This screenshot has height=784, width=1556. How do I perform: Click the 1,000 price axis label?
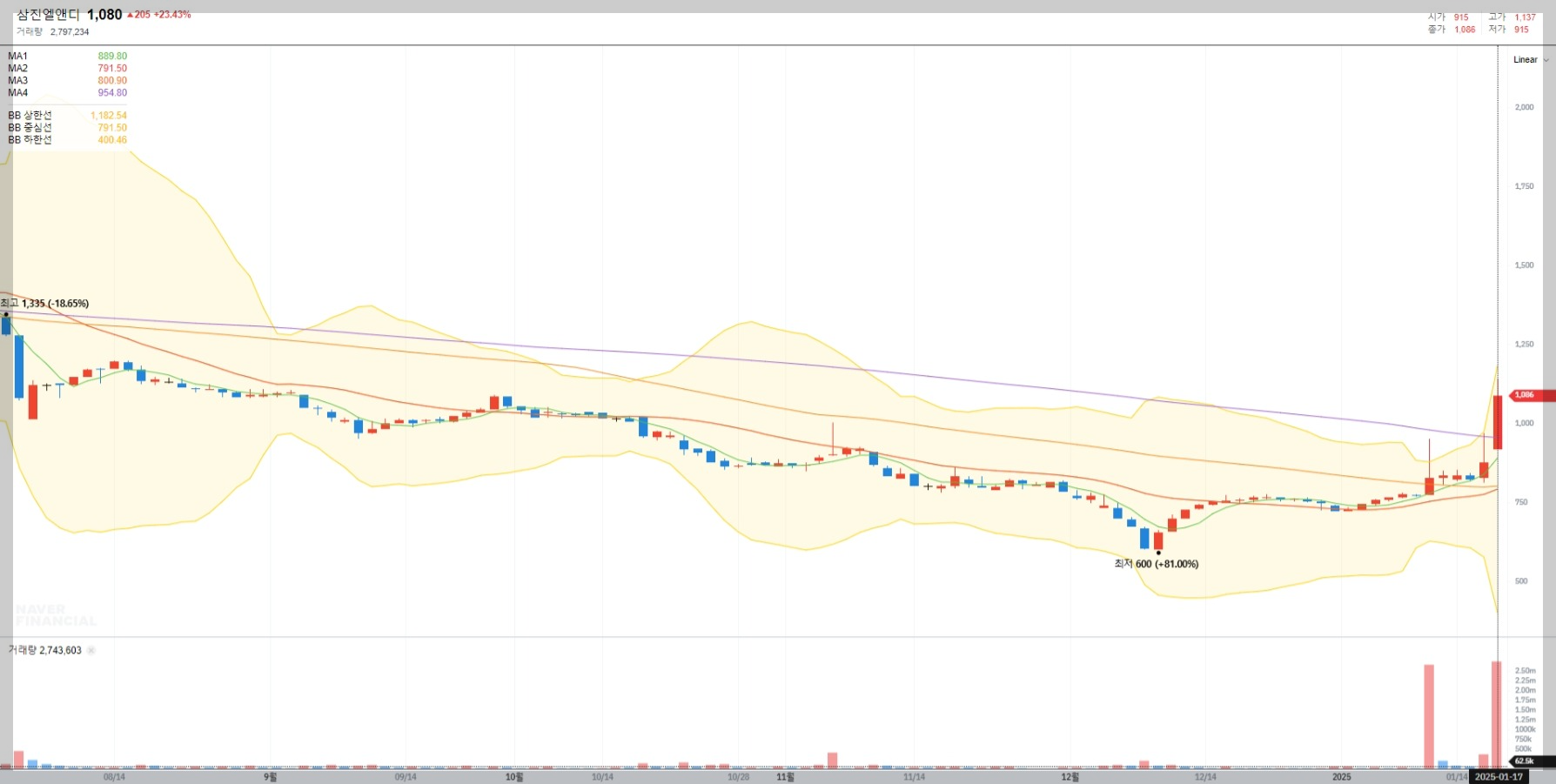pyautogui.click(x=1524, y=423)
